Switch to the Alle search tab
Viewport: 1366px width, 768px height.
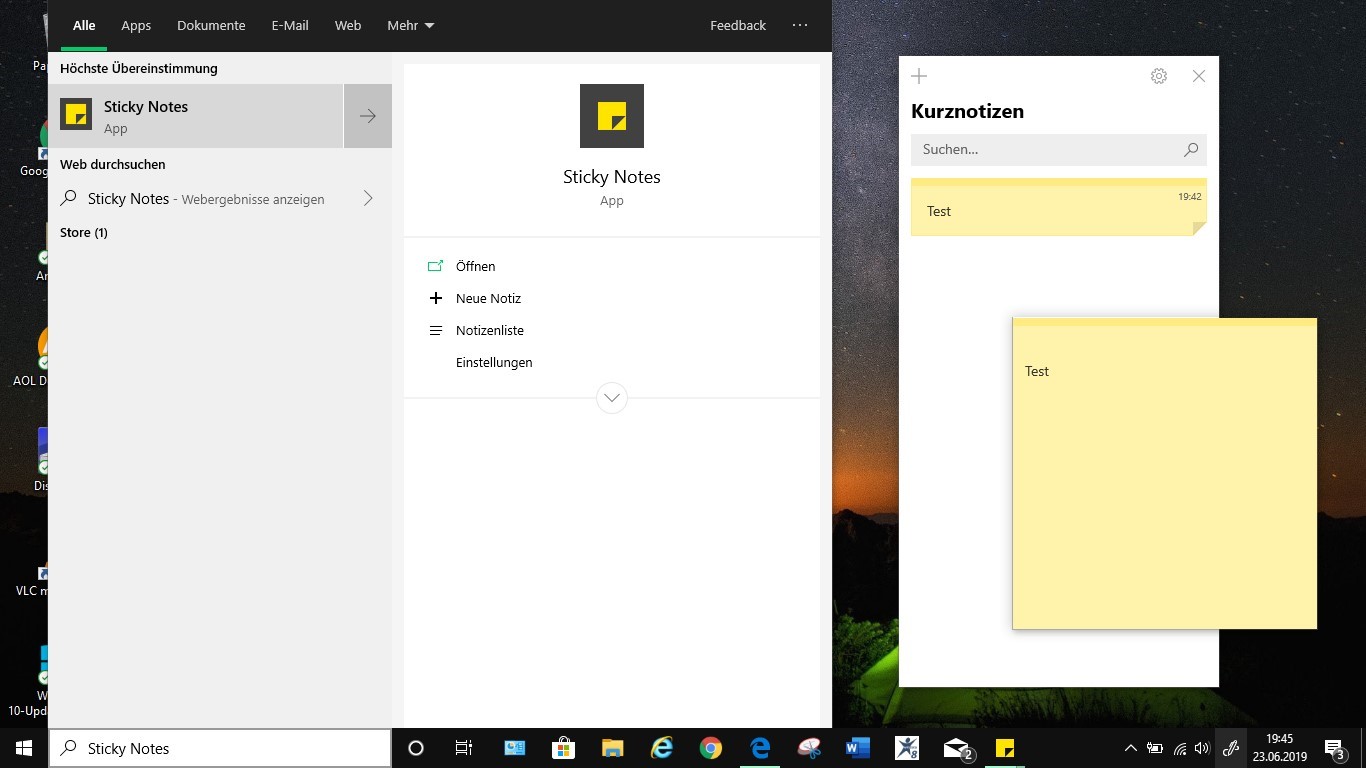coord(84,25)
